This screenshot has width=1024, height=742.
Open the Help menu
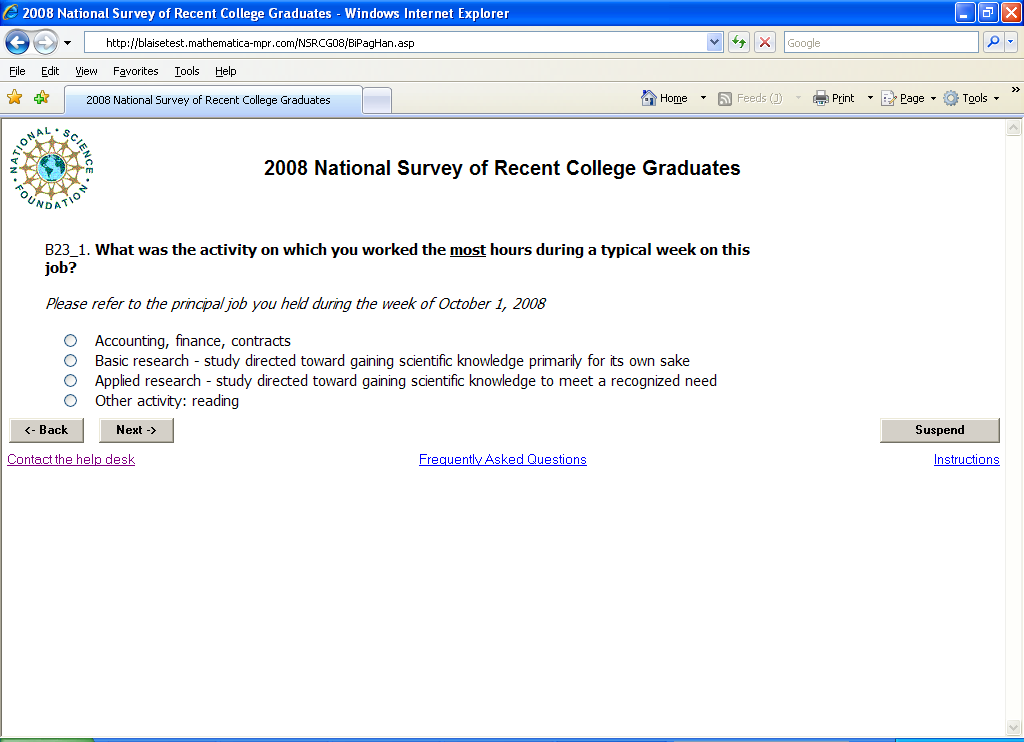(225, 71)
